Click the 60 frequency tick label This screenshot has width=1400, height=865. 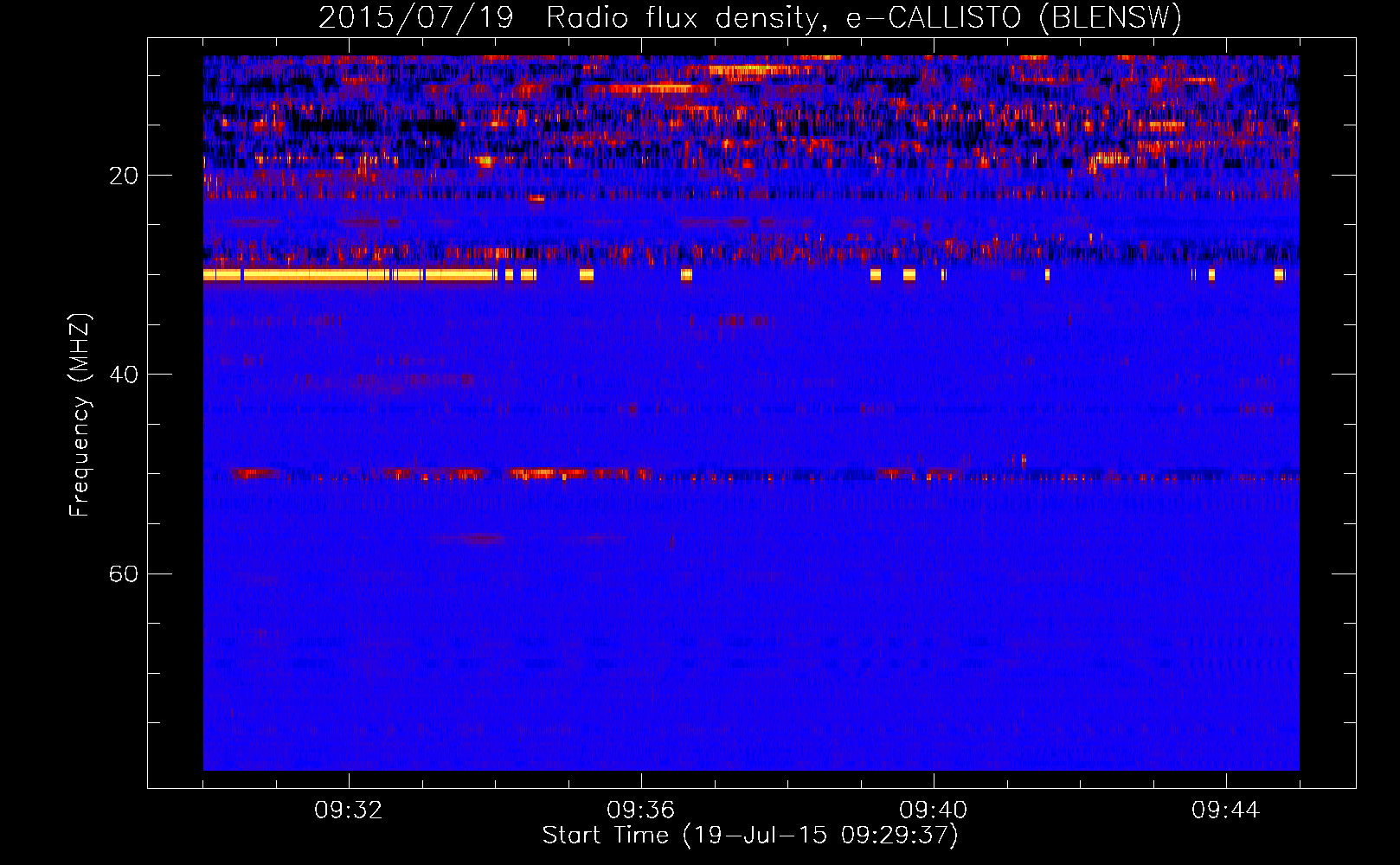124,573
